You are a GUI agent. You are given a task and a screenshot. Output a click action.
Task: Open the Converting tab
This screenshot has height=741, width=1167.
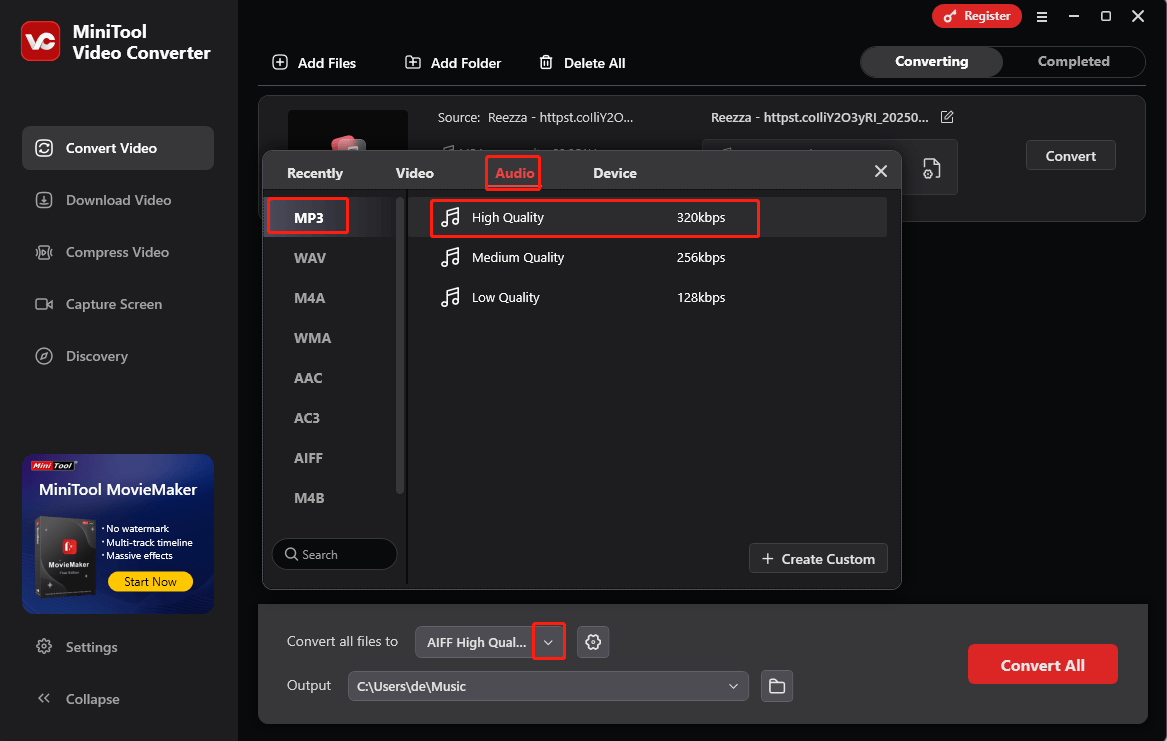pos(932,62)
